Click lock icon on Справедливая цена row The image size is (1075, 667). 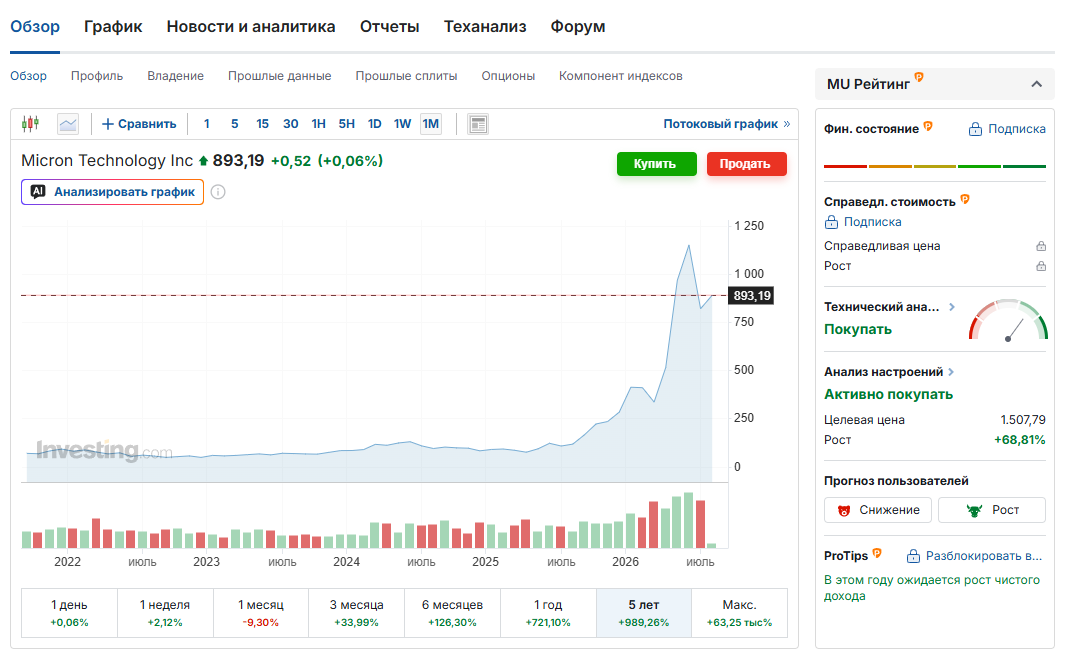(x=1041, y=246)
